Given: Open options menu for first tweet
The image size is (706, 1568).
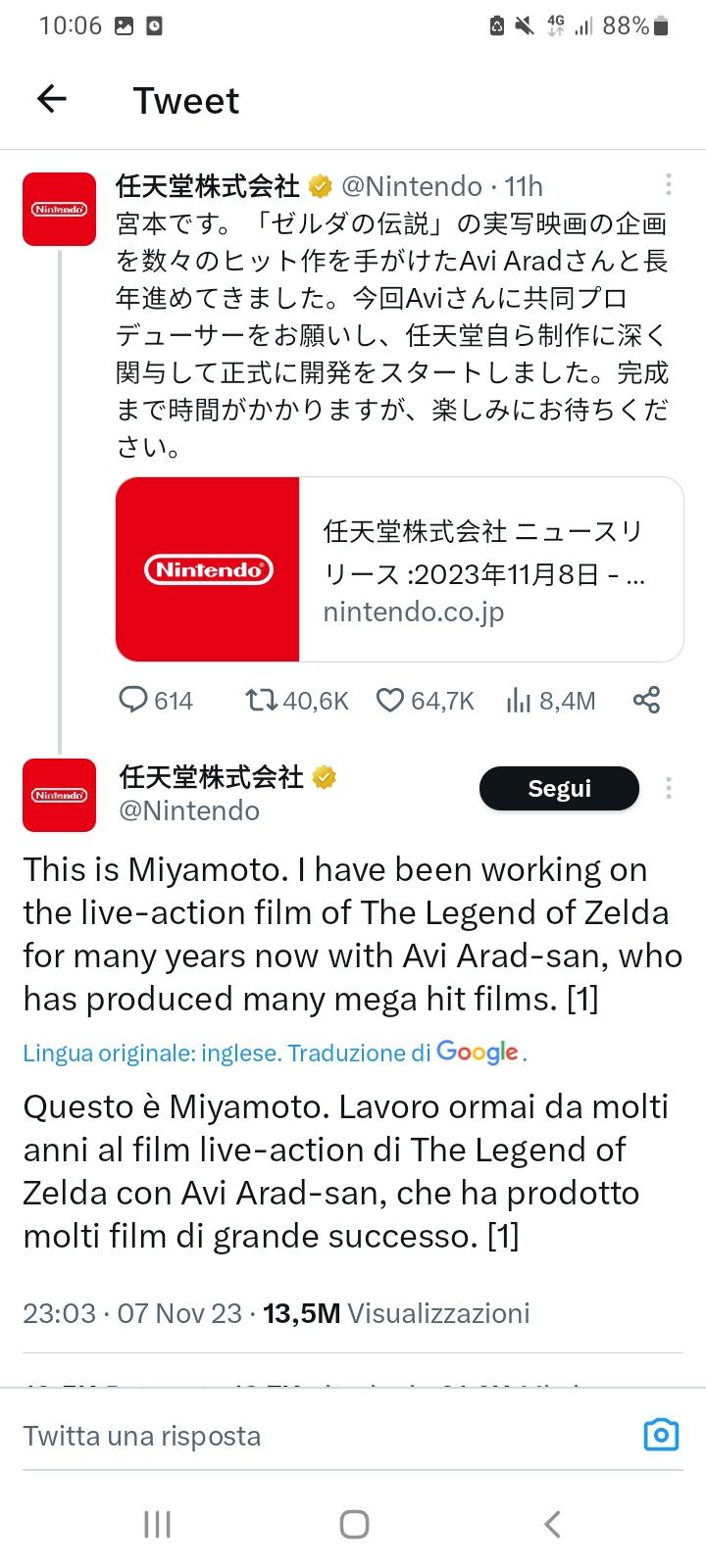Looking at the screenshot, I should (668, 184).
